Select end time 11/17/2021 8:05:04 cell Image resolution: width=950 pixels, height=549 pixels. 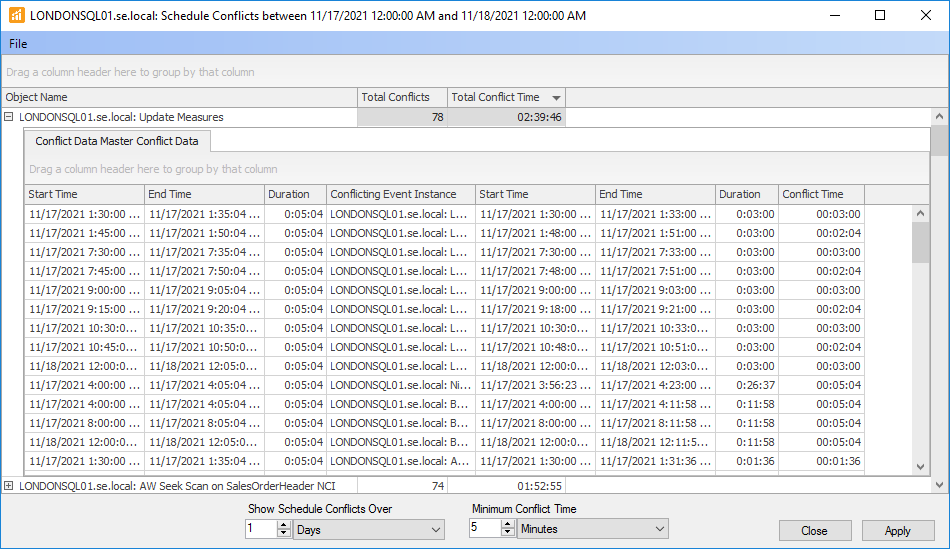tap(204, 423)
